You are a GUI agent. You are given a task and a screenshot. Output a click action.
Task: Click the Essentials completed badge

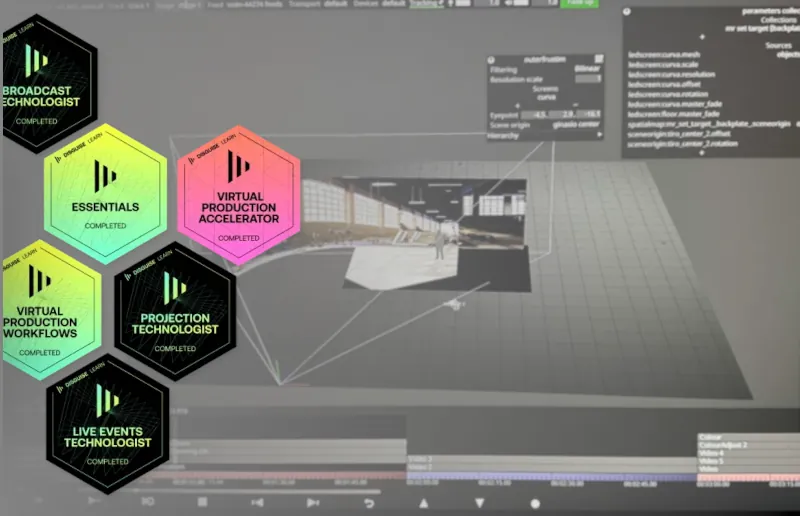[106, 194]
